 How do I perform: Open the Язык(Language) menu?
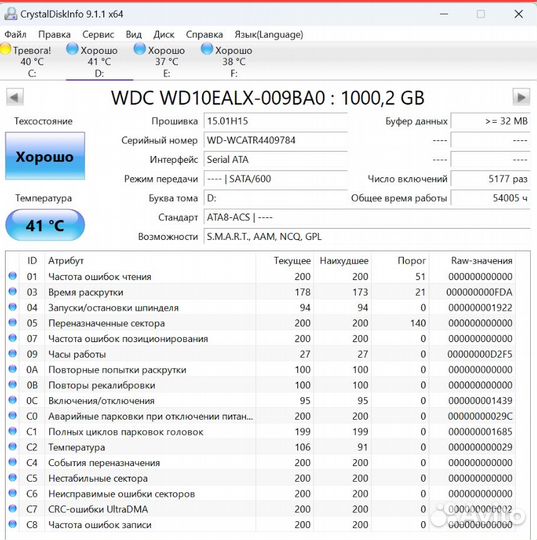tap(269, 34)
